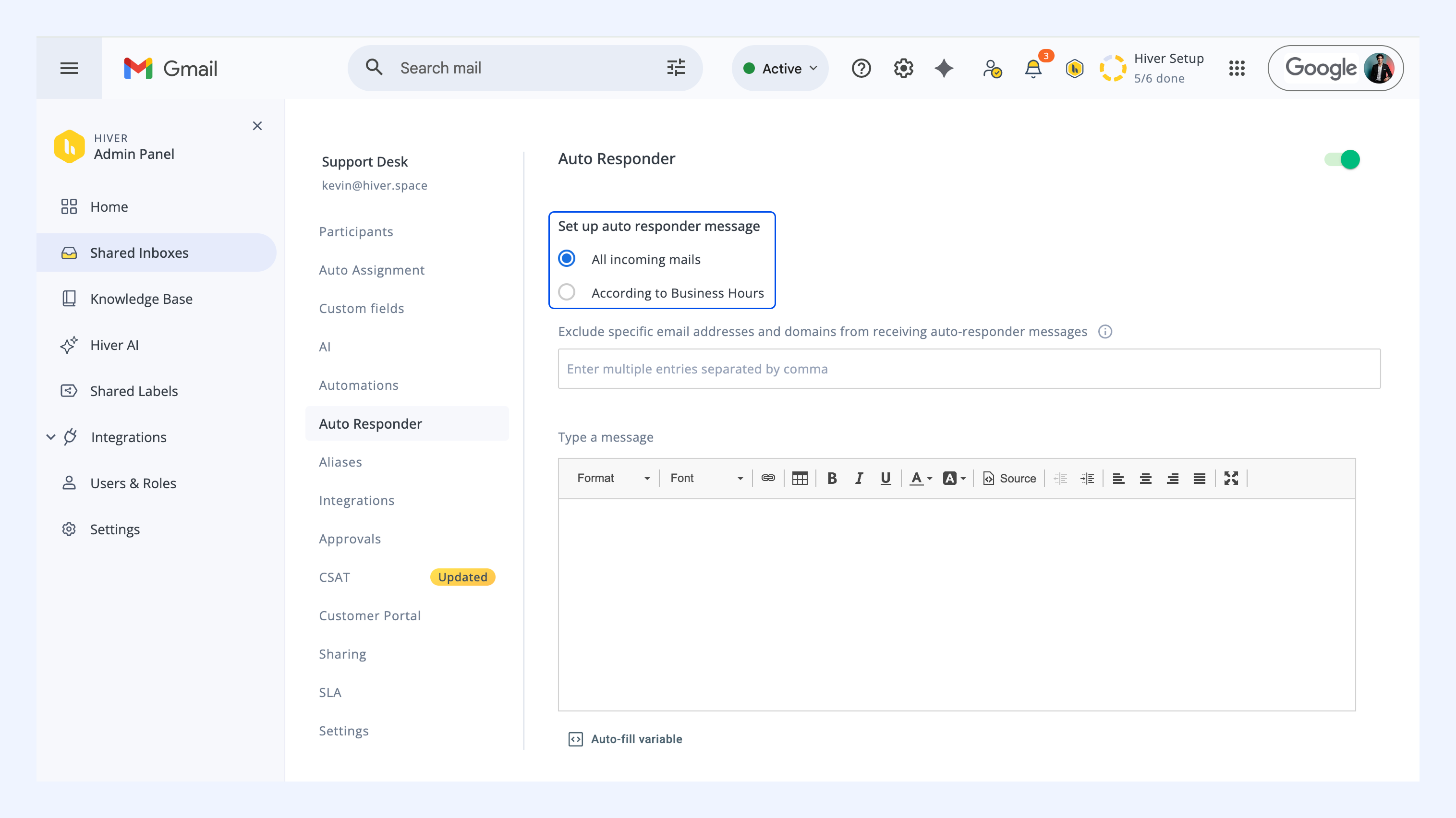Open the Approvals section
The height and width of the screenshot is (818, 1456).
350,539
